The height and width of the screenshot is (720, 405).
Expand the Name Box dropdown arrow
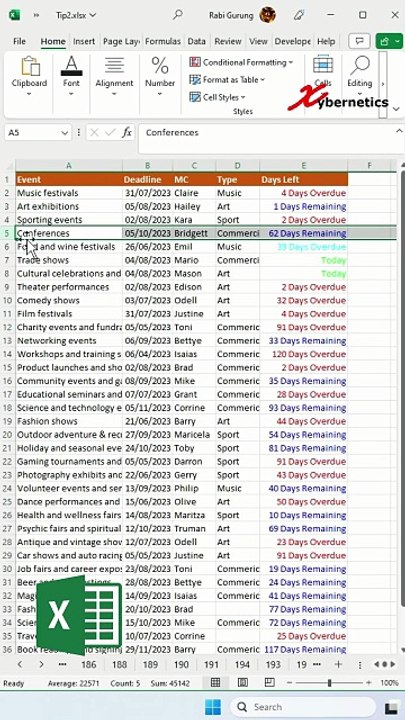(x=64, y=133)
